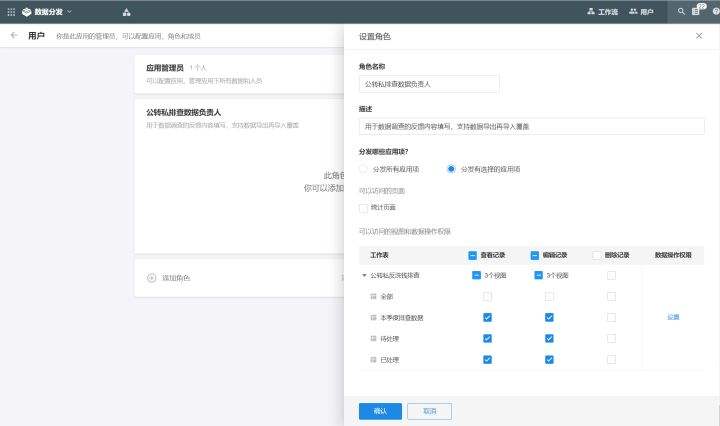Enable the 统计页面 checkbox
This screenshot has width=720, height=426.
364,208
